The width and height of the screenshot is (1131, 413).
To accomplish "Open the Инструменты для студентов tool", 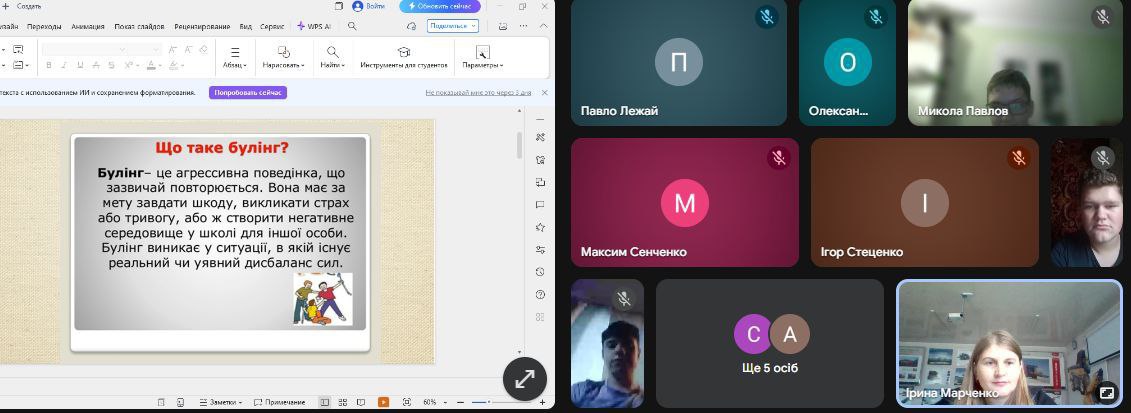I will click(403, 58).
